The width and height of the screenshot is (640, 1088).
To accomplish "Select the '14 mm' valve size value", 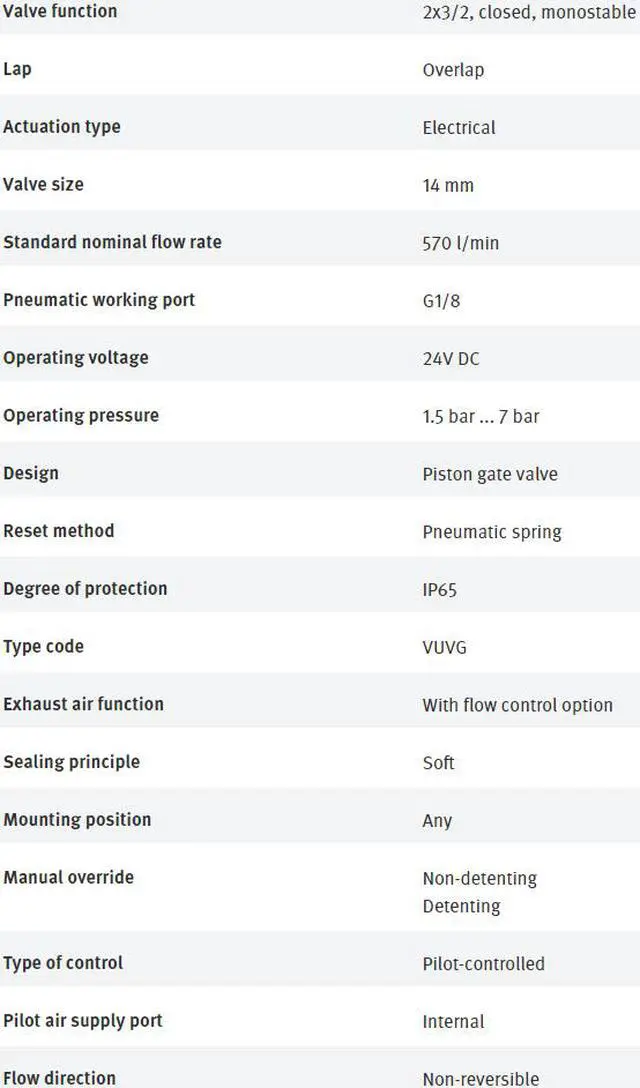I will (448, 185).
